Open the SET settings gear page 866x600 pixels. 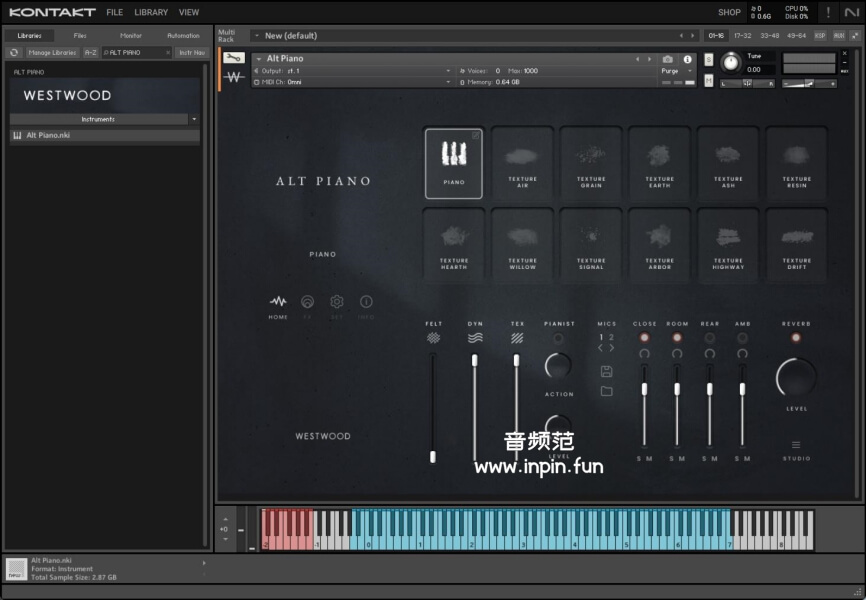coord(337,302)
